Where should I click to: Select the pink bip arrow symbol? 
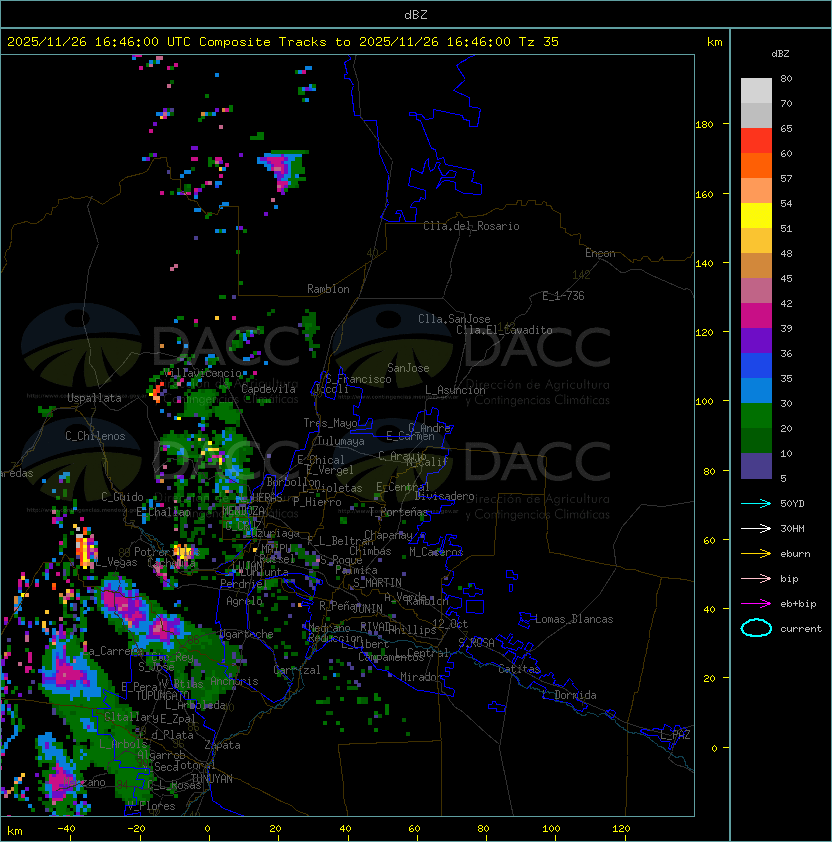[x=756, y=578]
